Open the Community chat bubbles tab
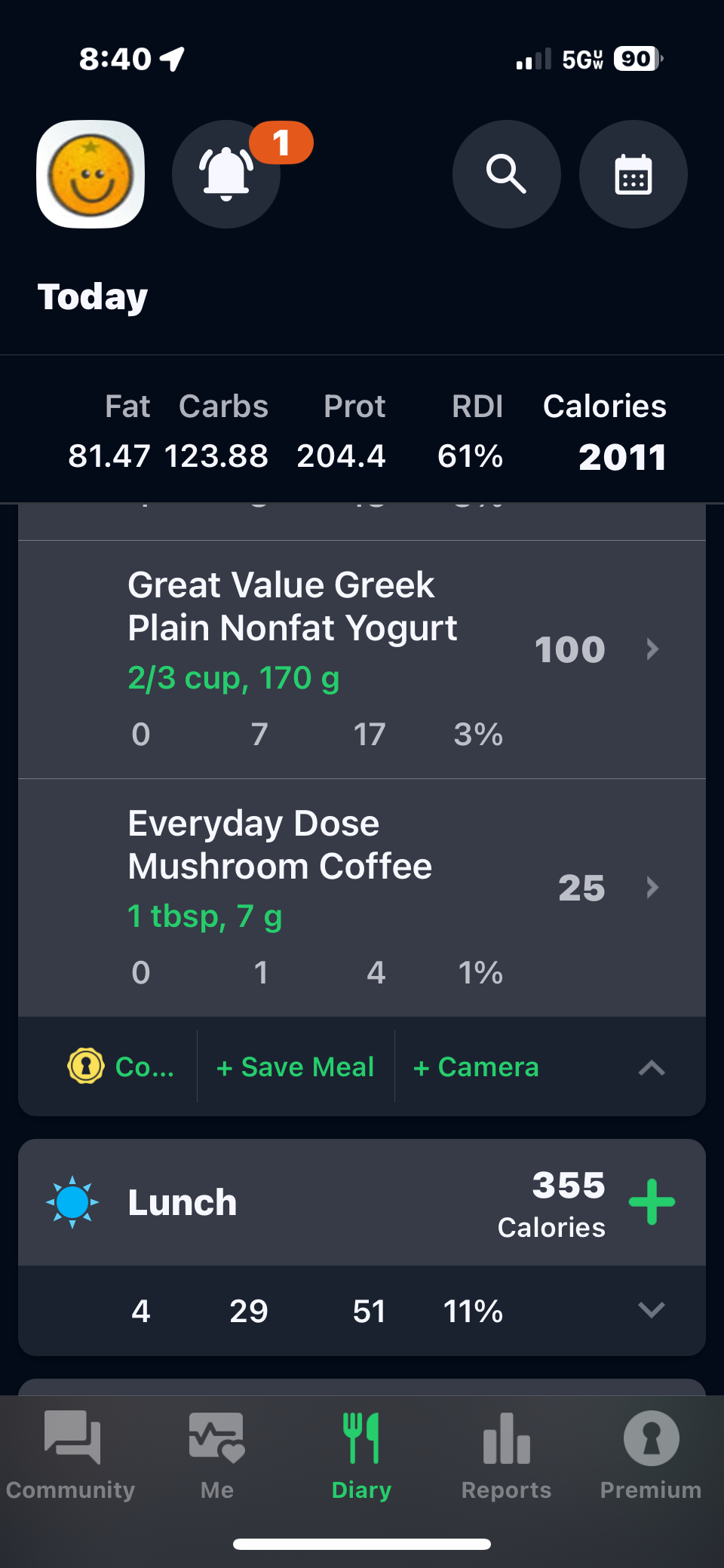Image resolution: width=724 pixels, height=1568 pixels. point(72,1453)
